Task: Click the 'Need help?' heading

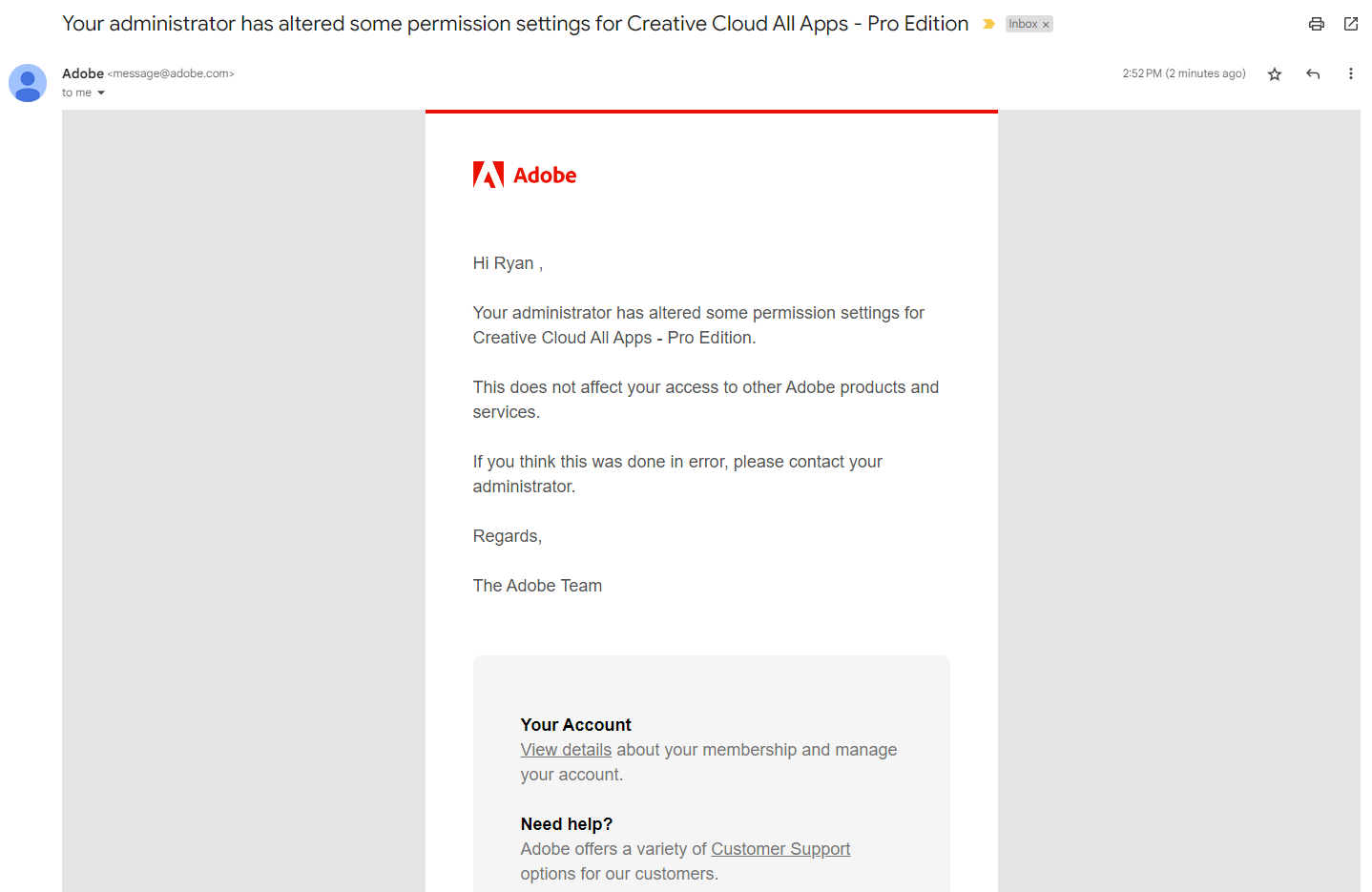Action: click(566, 824)
